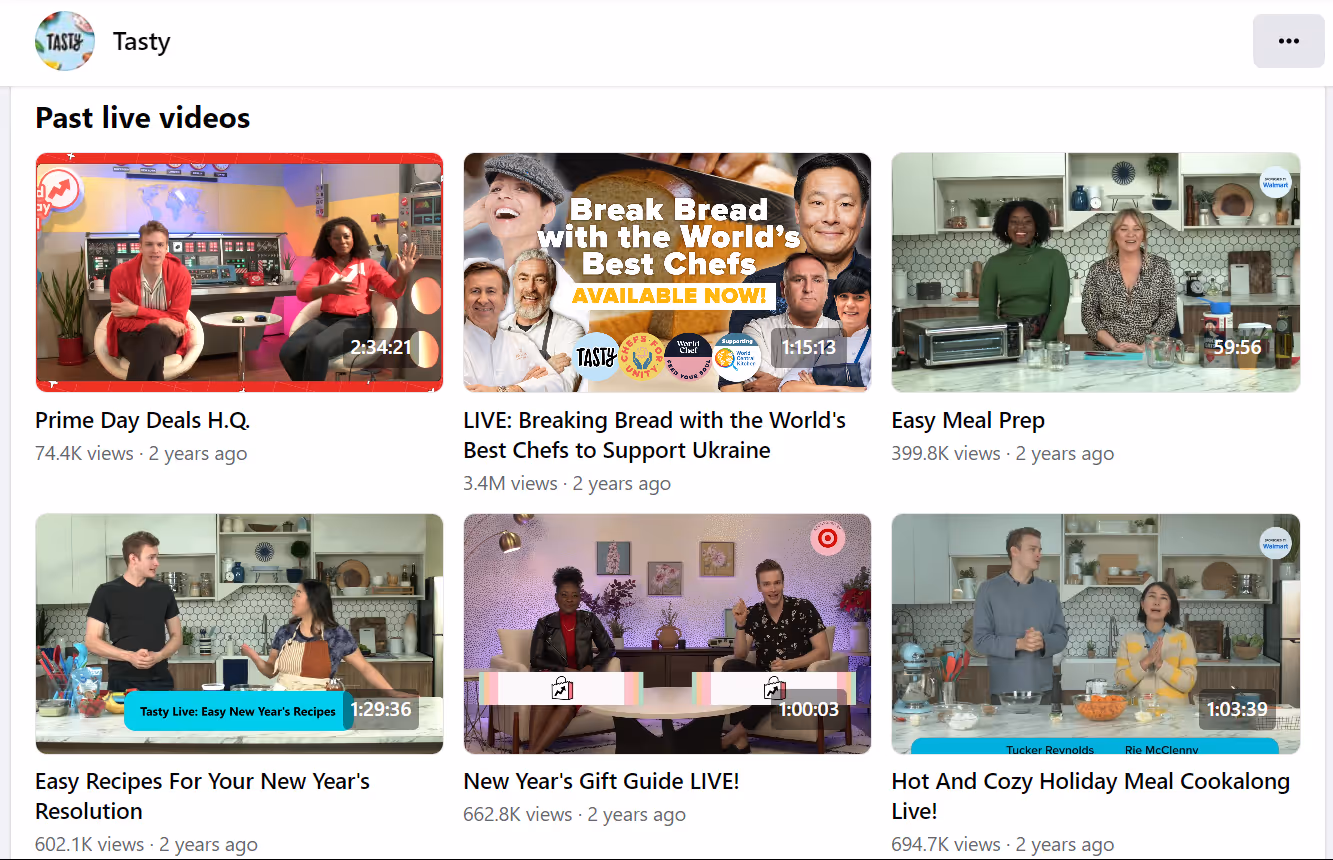1333x860 pixels.
Task: Play the Breaking Bread chefs video thumbnail
Action: 667,272
